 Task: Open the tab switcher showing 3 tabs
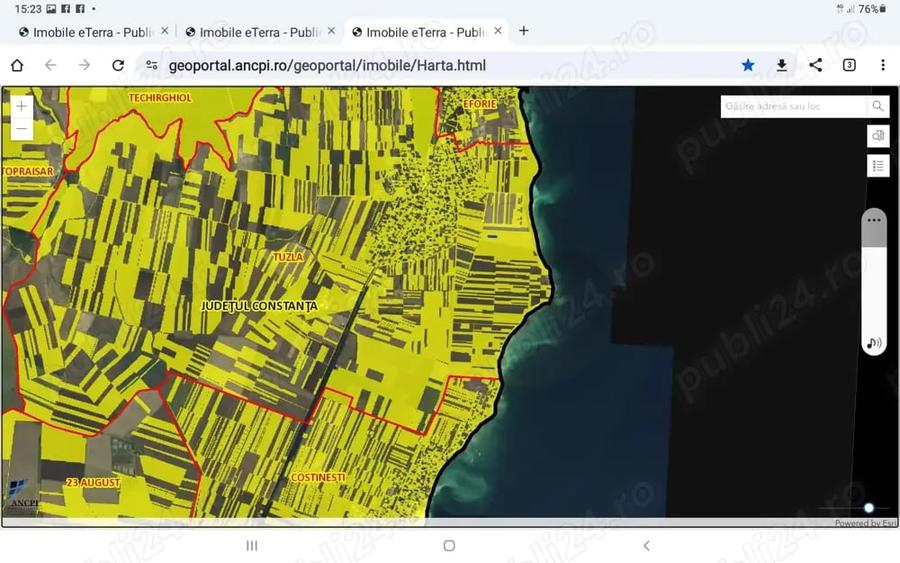coord(849,65)
